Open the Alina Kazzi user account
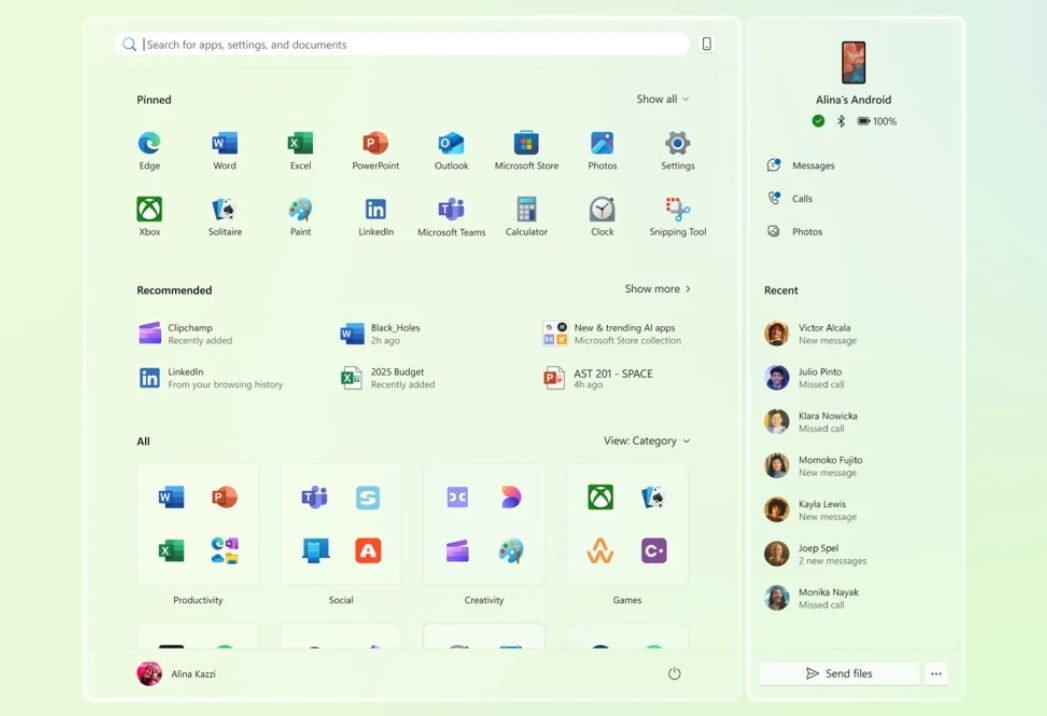Image resolution: width=1047 pixels, height=716 pixels. [x=176, y=673]
